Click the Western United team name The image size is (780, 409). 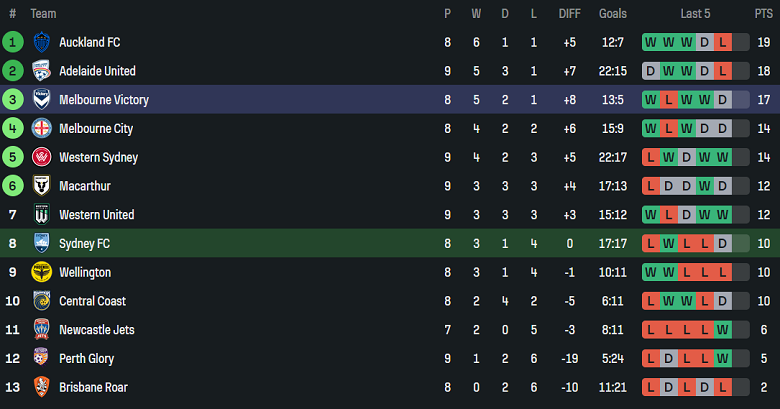point(97,215)
